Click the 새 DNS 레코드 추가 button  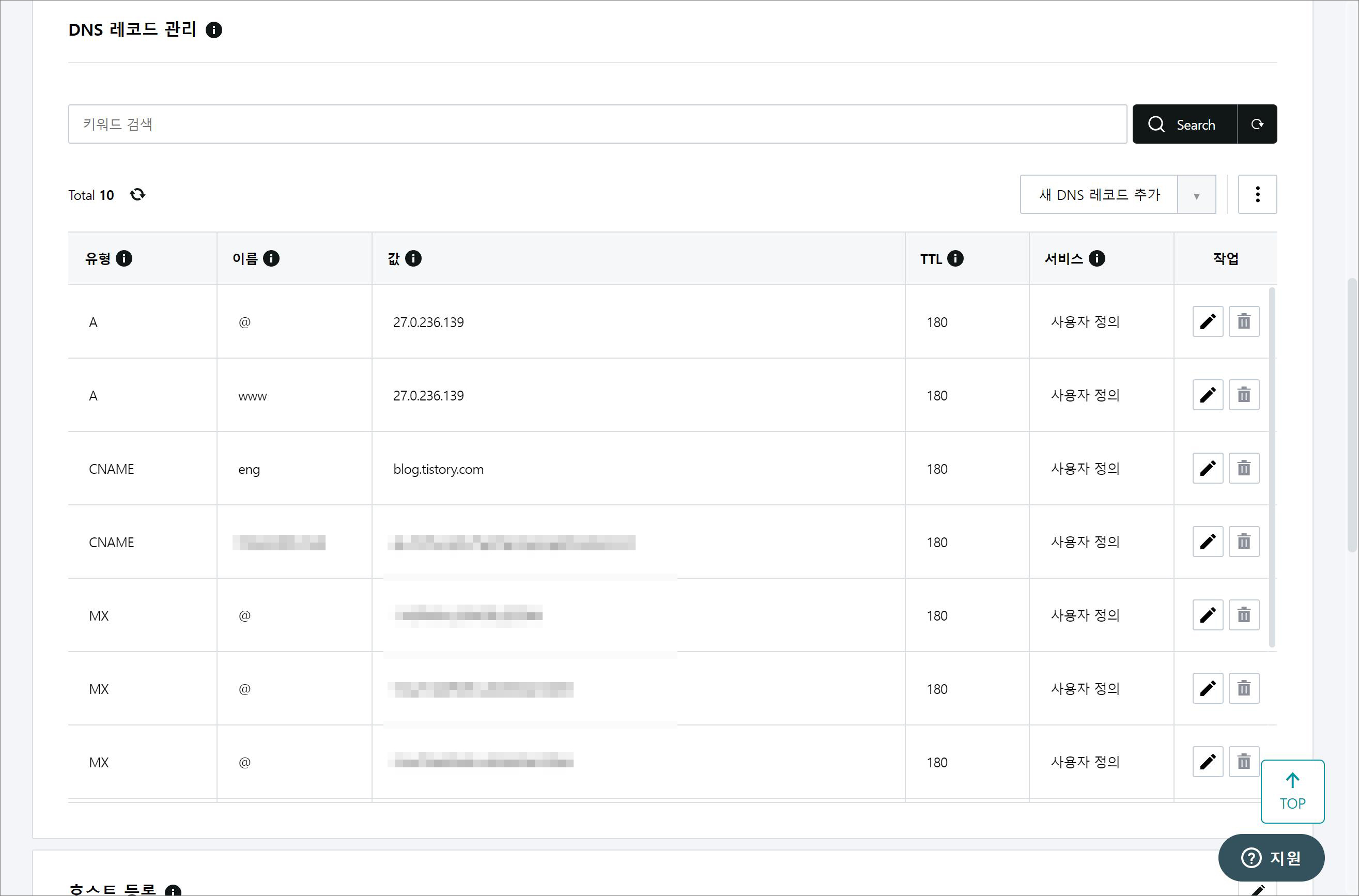pos(1099,195)
